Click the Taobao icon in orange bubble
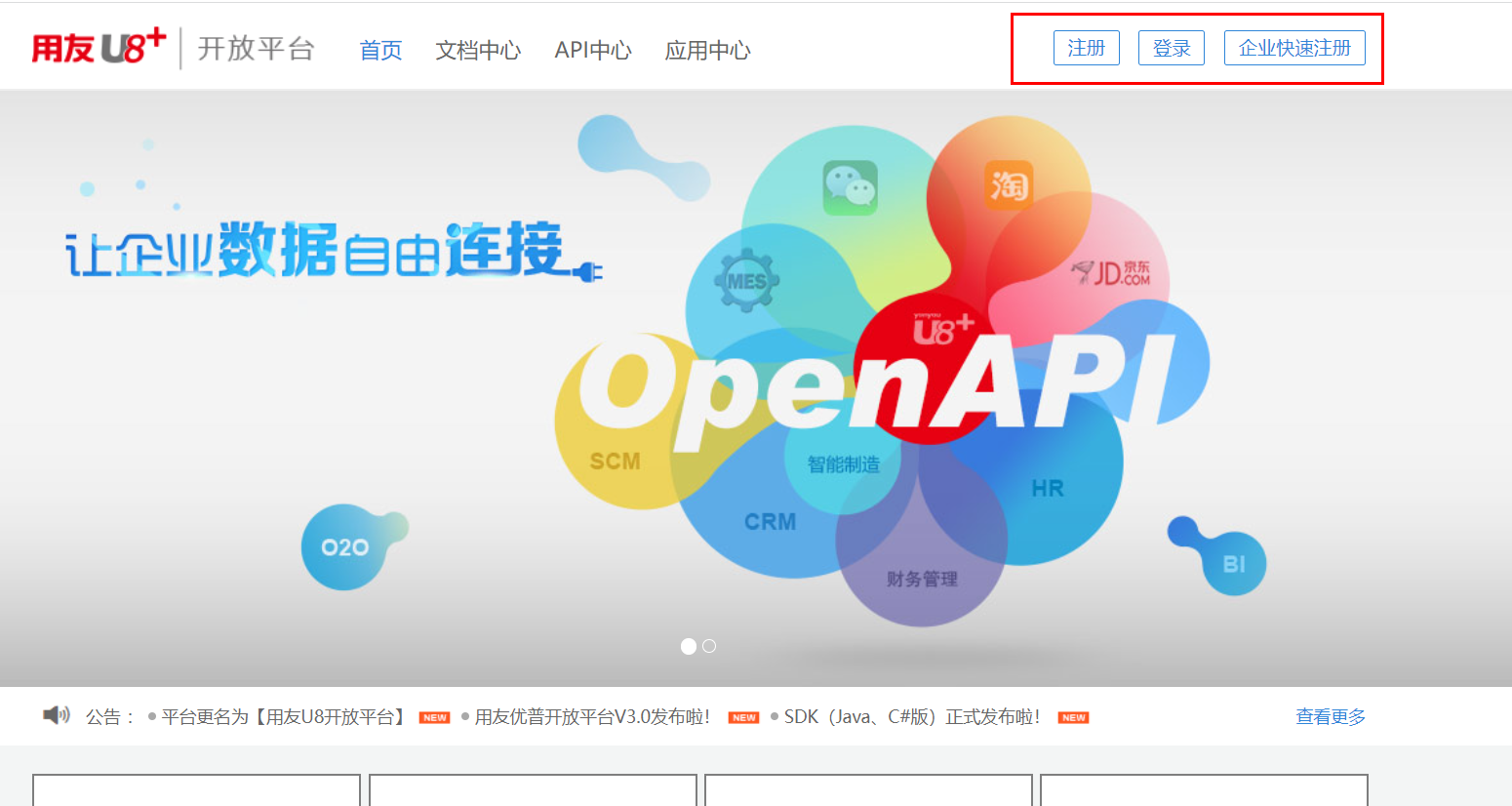This screenshot has height=806, width=1512. coord(1009,185)
